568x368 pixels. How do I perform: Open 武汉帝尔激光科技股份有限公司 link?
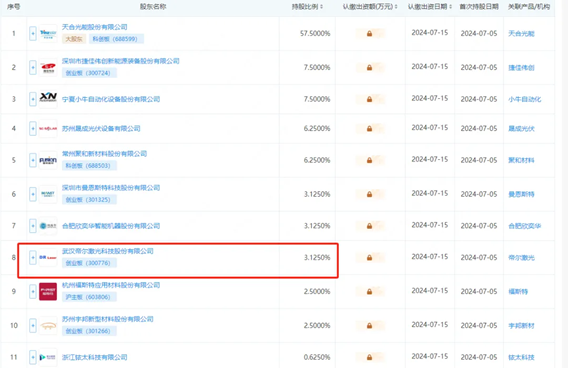(108, 251)
